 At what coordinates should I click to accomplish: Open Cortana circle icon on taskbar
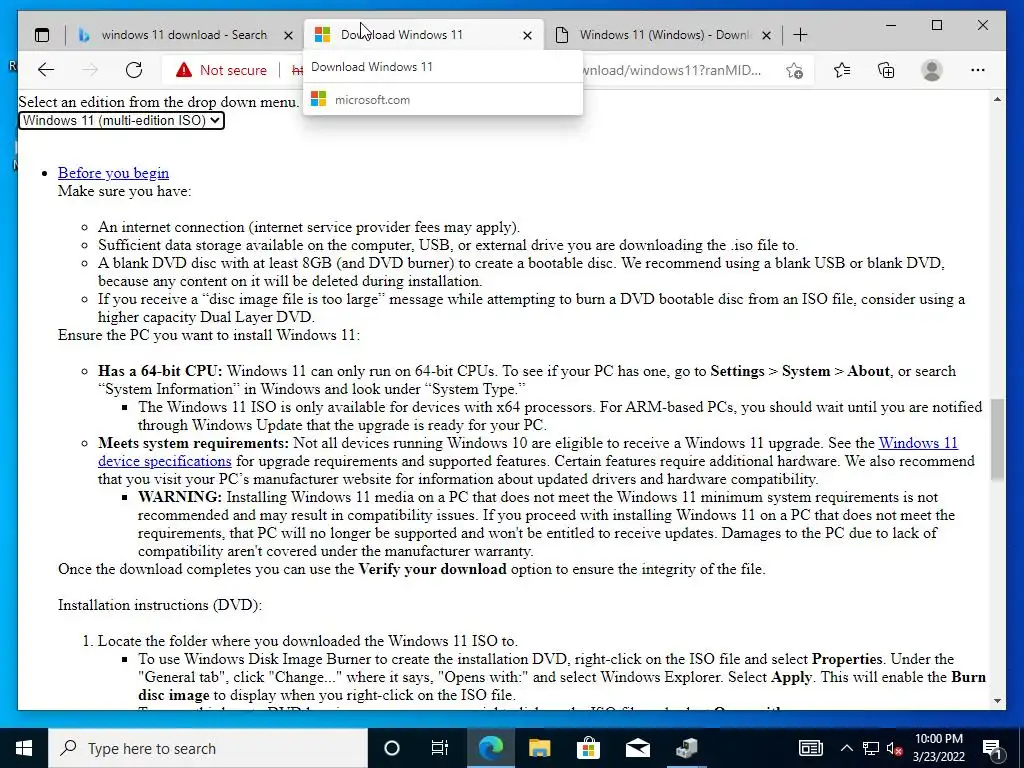pyautogui.click(x=391, y=748)
